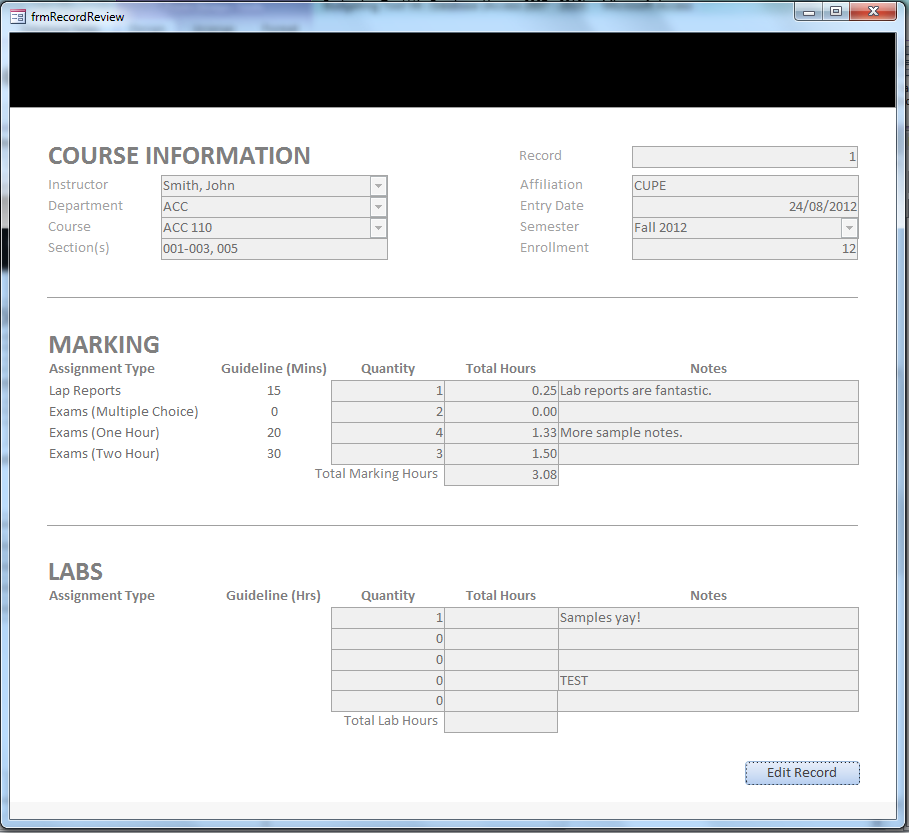Click the Edit Record button

[802, 773]
